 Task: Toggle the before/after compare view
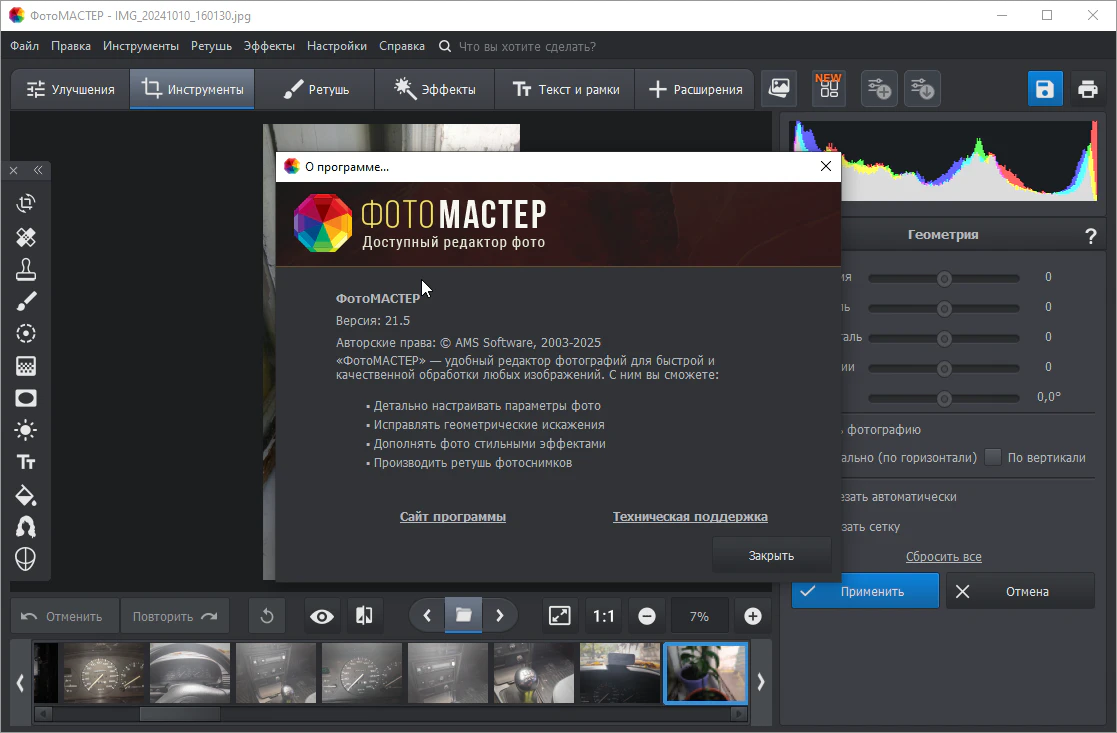point(364,616)
